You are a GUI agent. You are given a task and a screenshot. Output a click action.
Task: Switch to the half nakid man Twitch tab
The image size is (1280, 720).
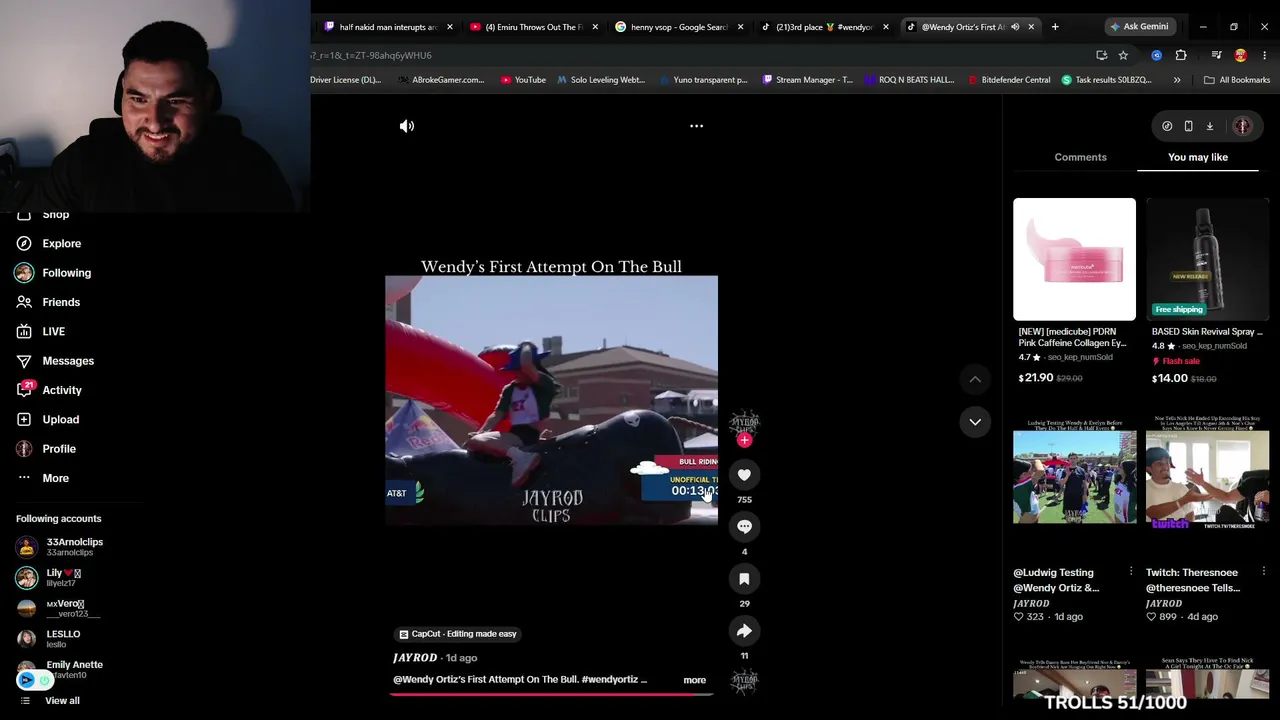[388, 27]
